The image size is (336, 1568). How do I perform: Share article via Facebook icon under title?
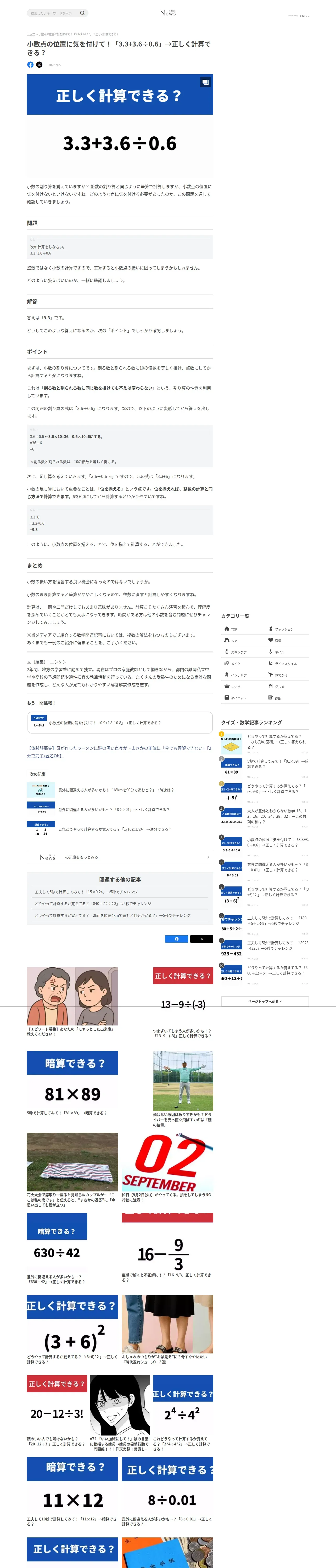[x=31, y=65]
